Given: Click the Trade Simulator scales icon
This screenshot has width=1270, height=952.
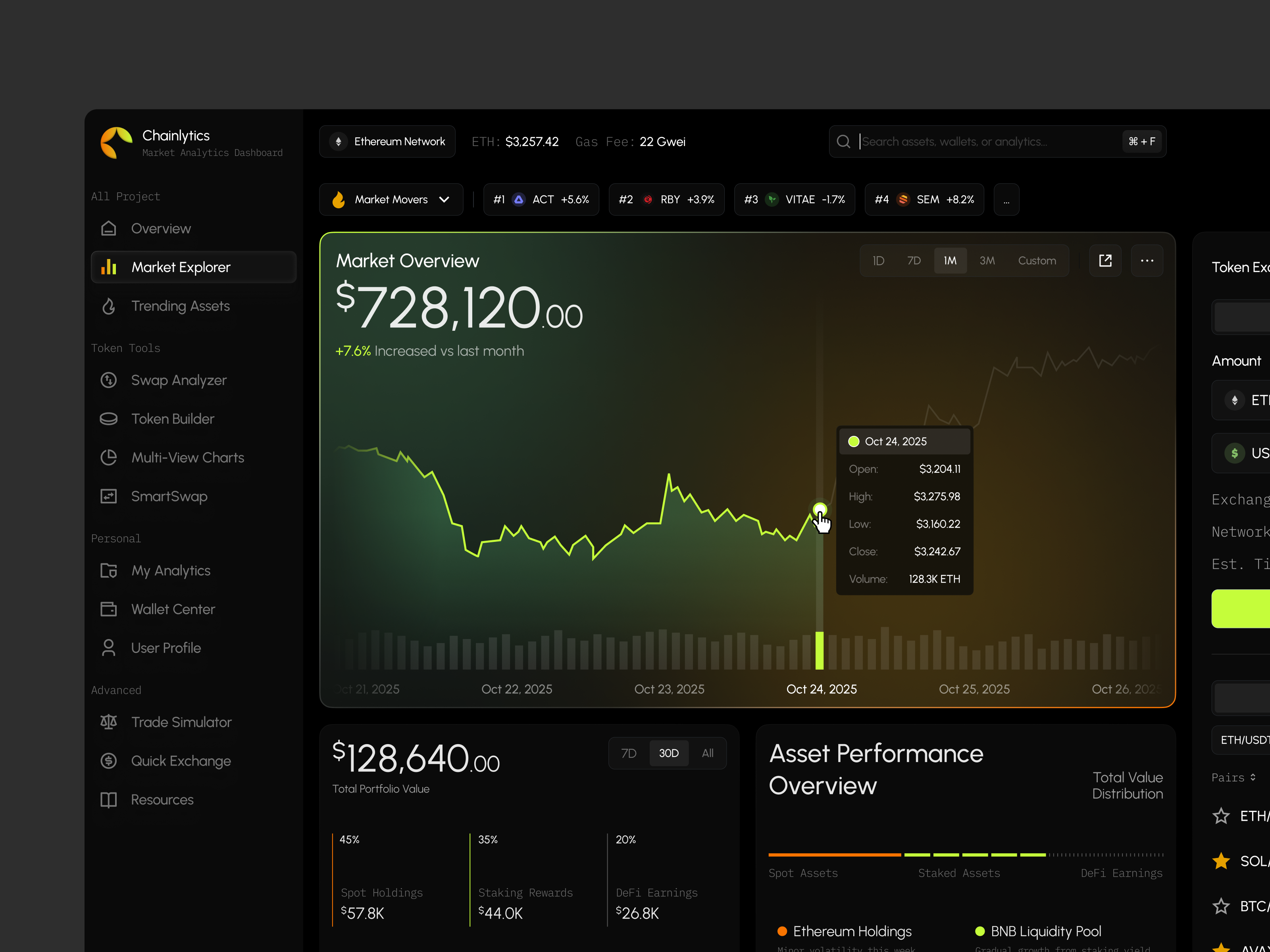Looking at the screenshot, I should (x=108, y=722).
